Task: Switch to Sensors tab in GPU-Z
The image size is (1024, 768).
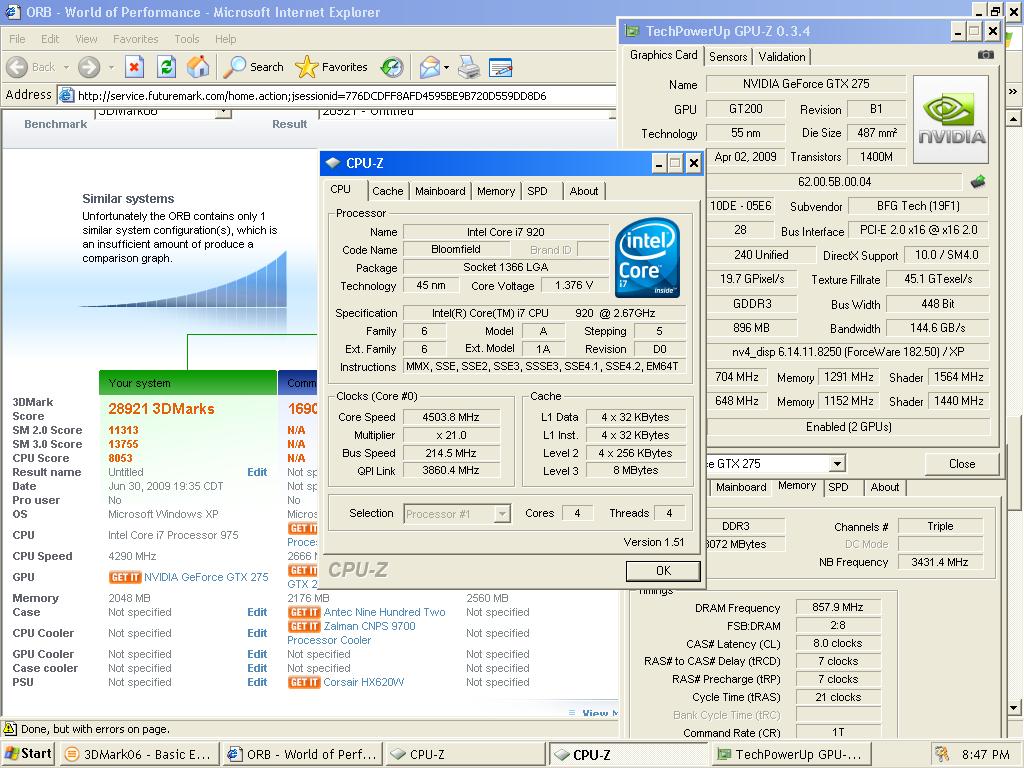Action: point(728,57)
